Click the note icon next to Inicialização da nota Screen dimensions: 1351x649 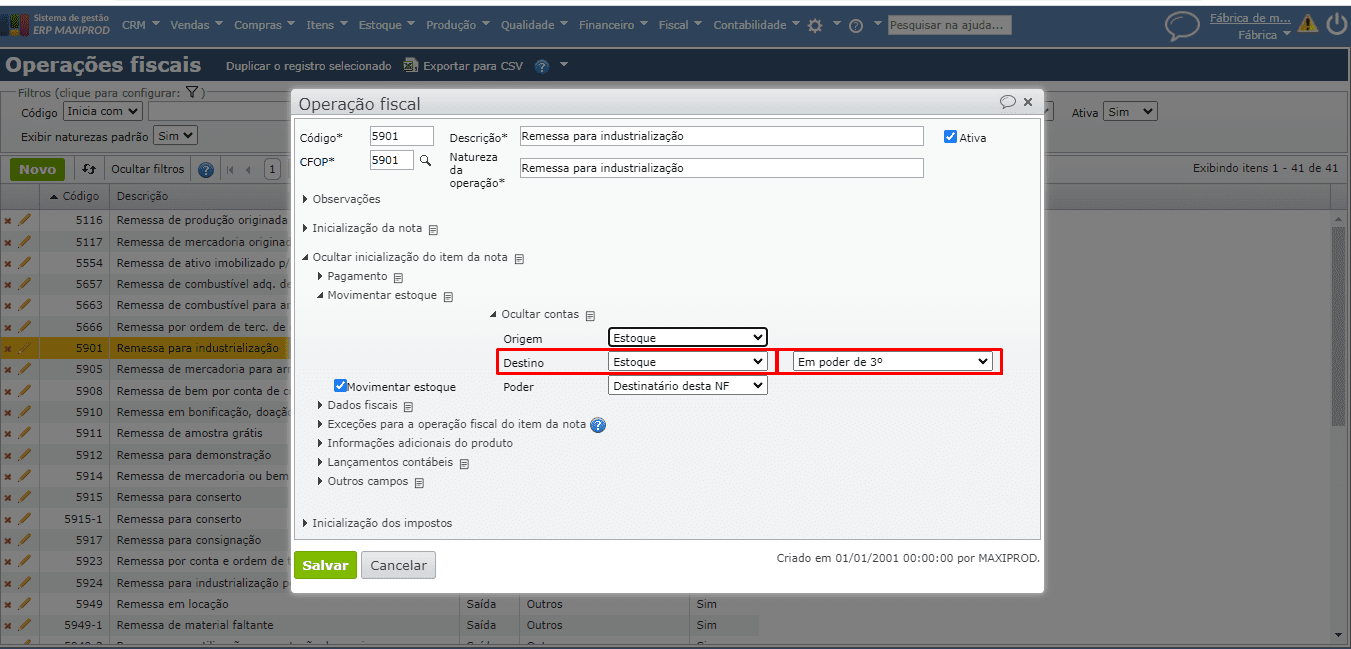tap(433, 229)
